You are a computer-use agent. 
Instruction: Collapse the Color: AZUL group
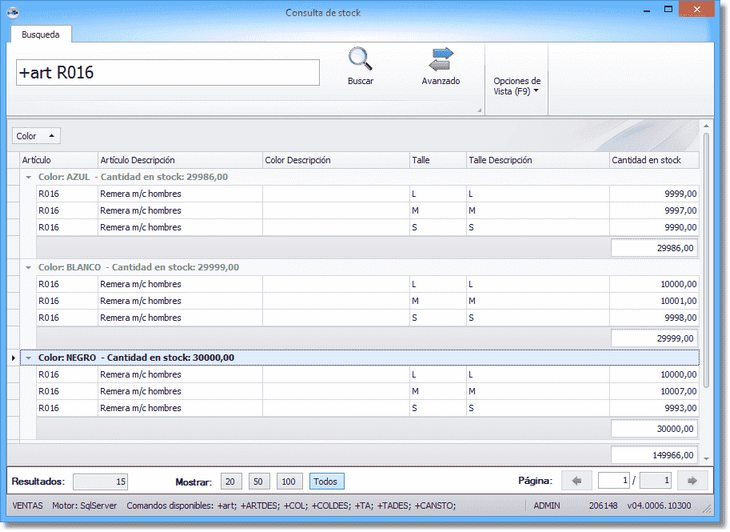pyautogui.click(x=28, y=177)
